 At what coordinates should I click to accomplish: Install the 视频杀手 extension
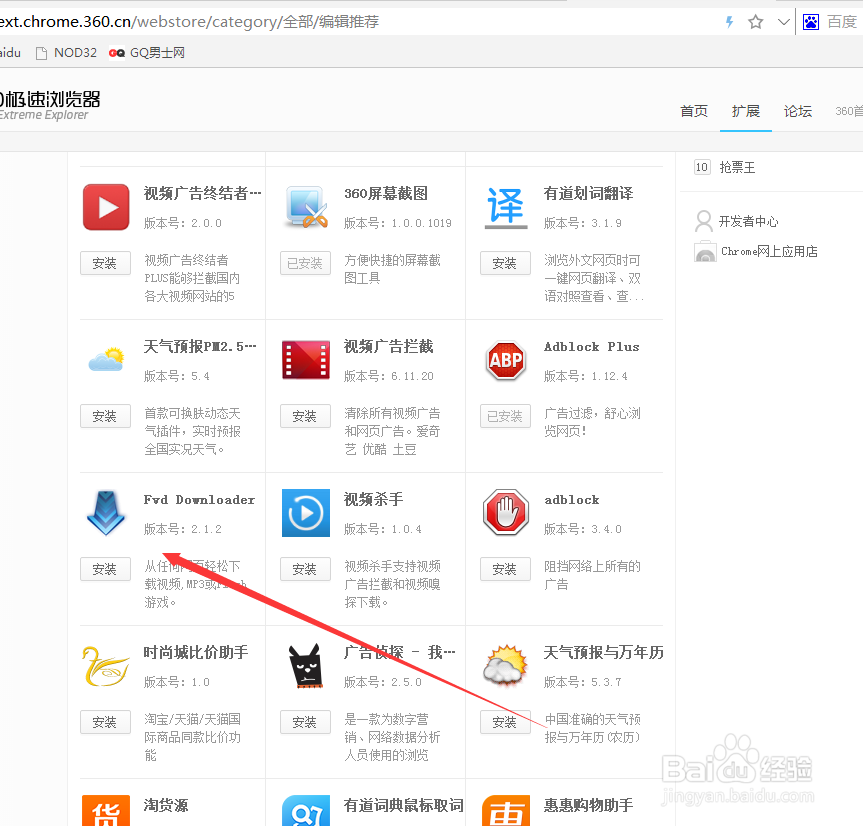coord(305,569)
